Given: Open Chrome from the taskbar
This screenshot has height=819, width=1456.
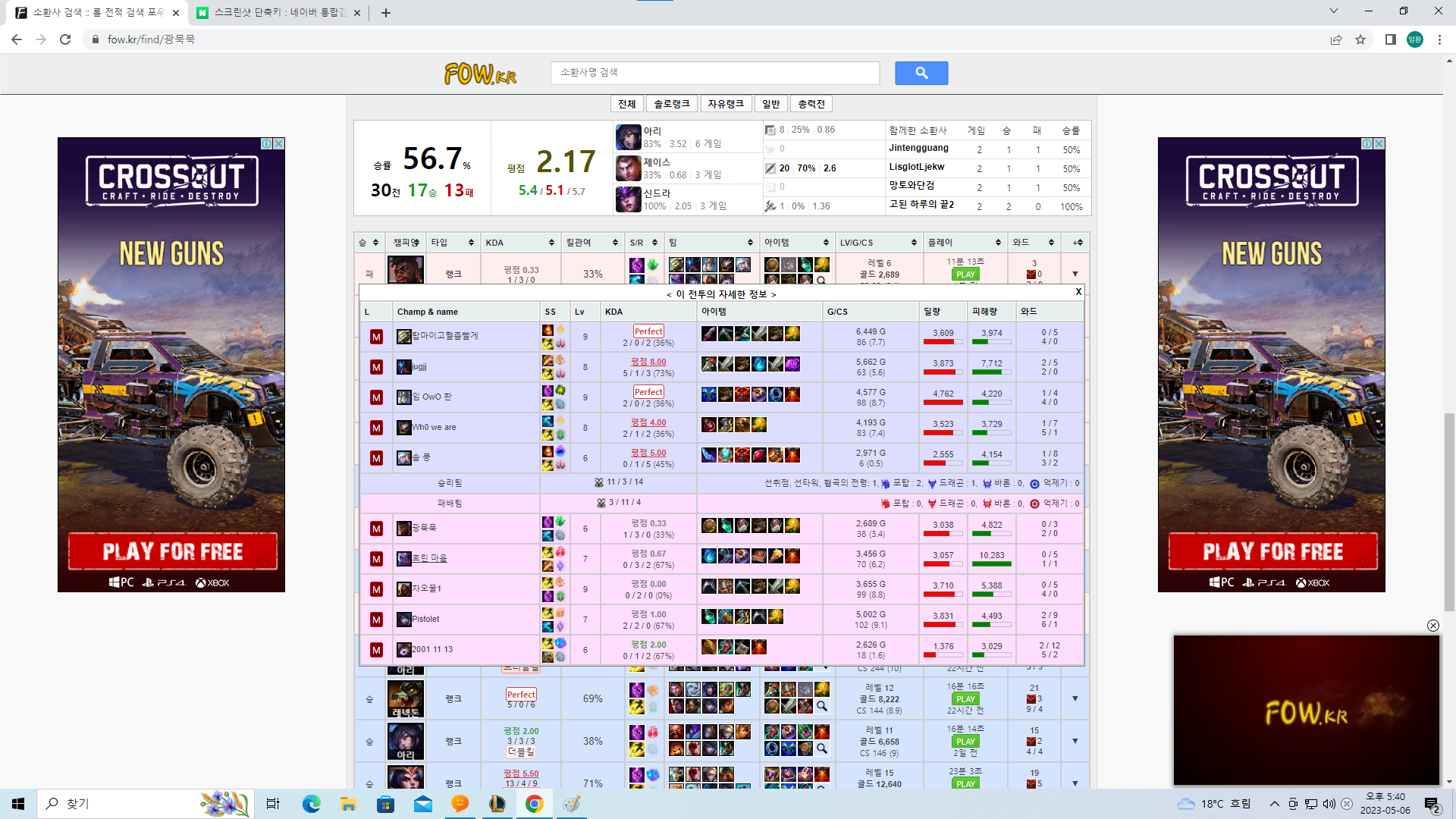Looking at the screenshot, I should point(534,804).
